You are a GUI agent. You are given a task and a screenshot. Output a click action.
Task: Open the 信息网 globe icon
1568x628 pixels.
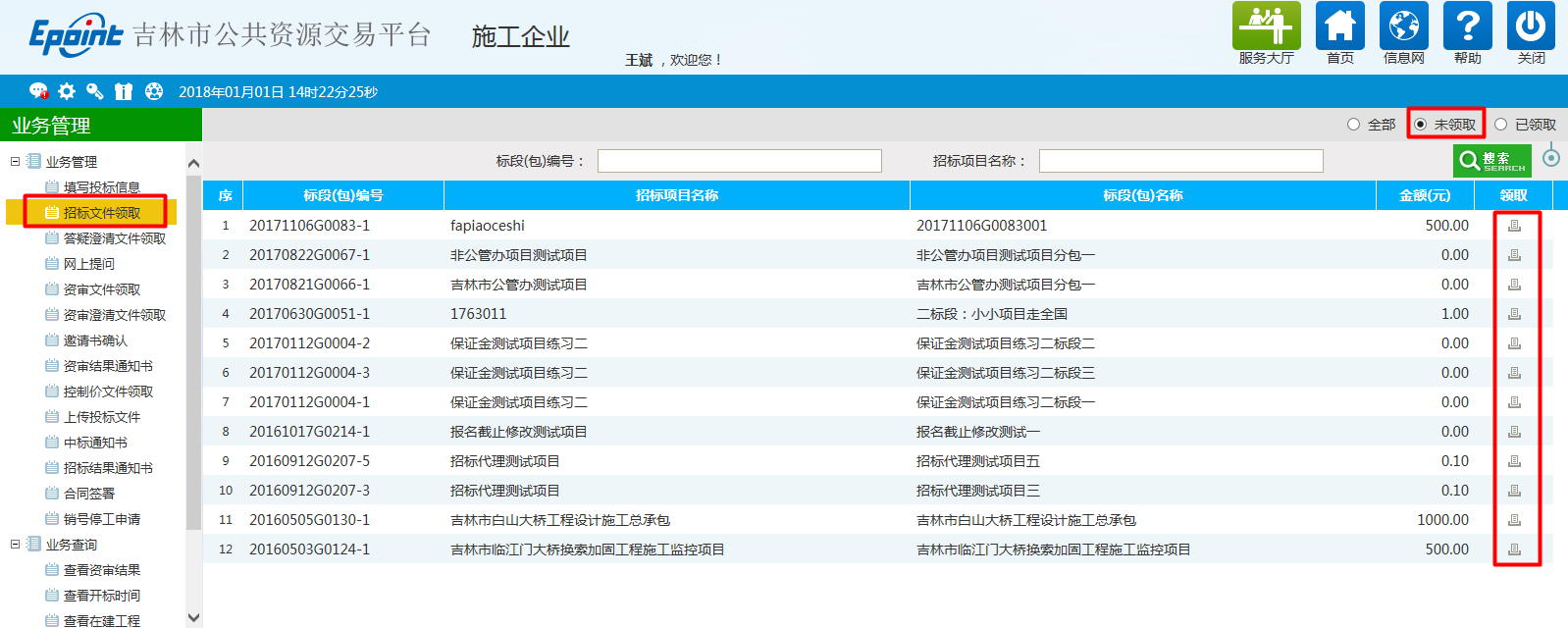coord(1403,26)
